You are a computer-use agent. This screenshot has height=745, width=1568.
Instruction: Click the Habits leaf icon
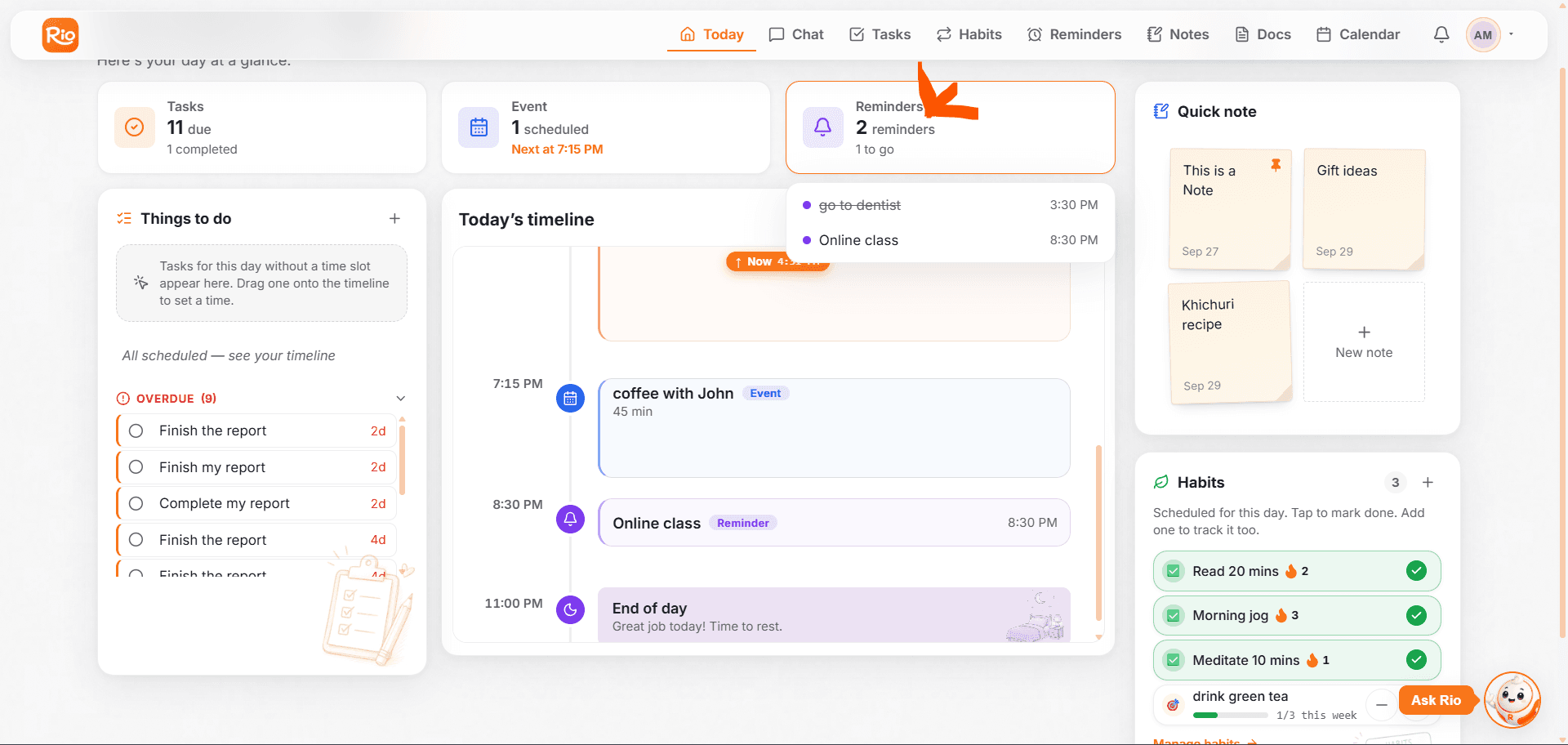[1160, 482]
